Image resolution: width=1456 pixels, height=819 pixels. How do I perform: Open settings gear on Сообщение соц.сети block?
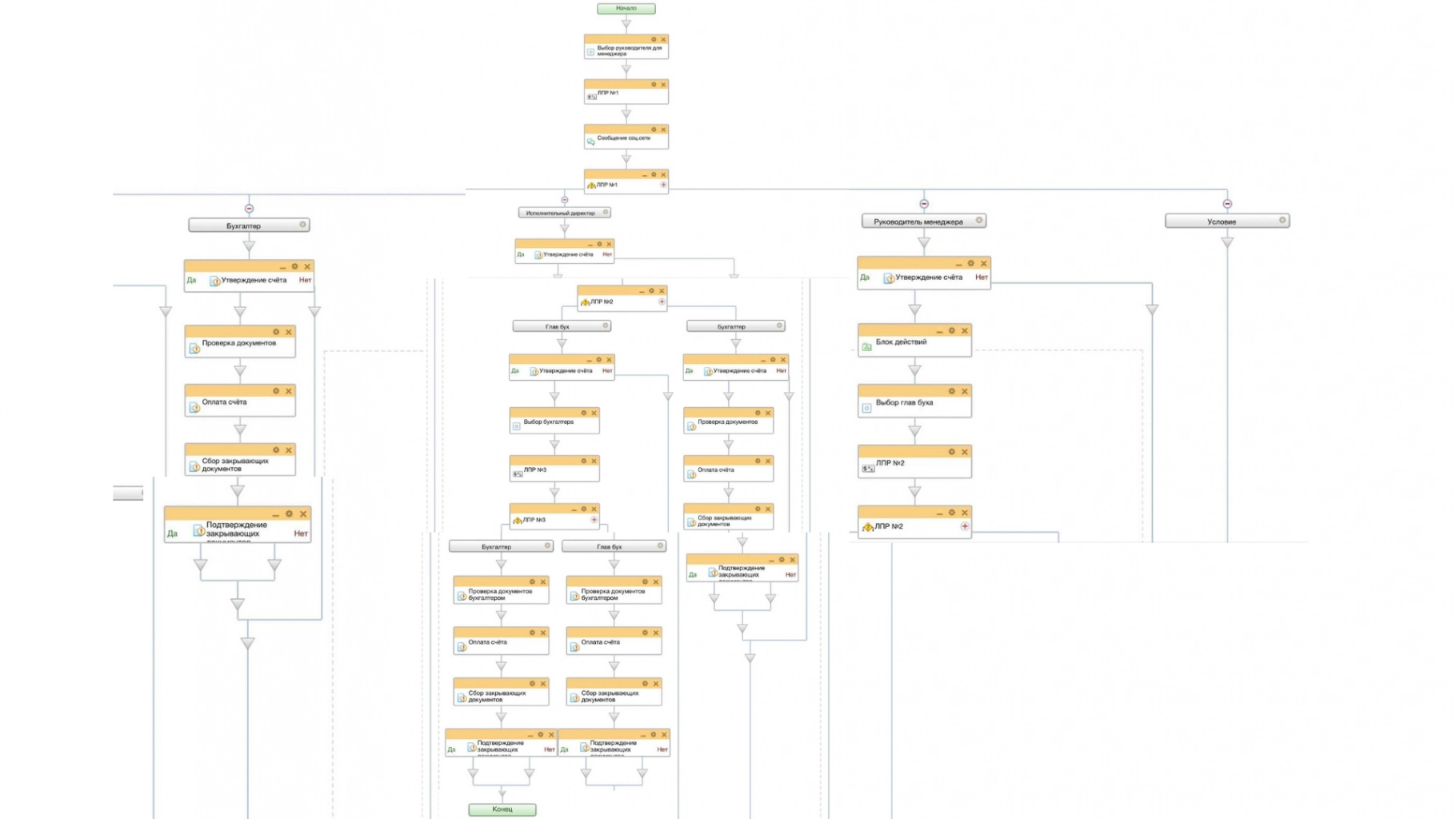tap(654, 130)
